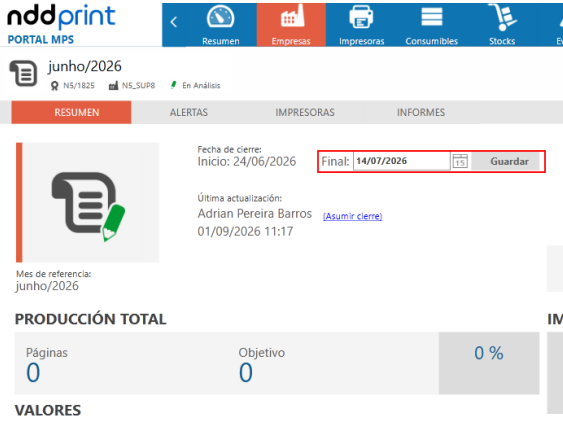Click the 0 % production percentage box
Image resolution: width=563 pixels, height=433 pixels.
coord(489,363)
